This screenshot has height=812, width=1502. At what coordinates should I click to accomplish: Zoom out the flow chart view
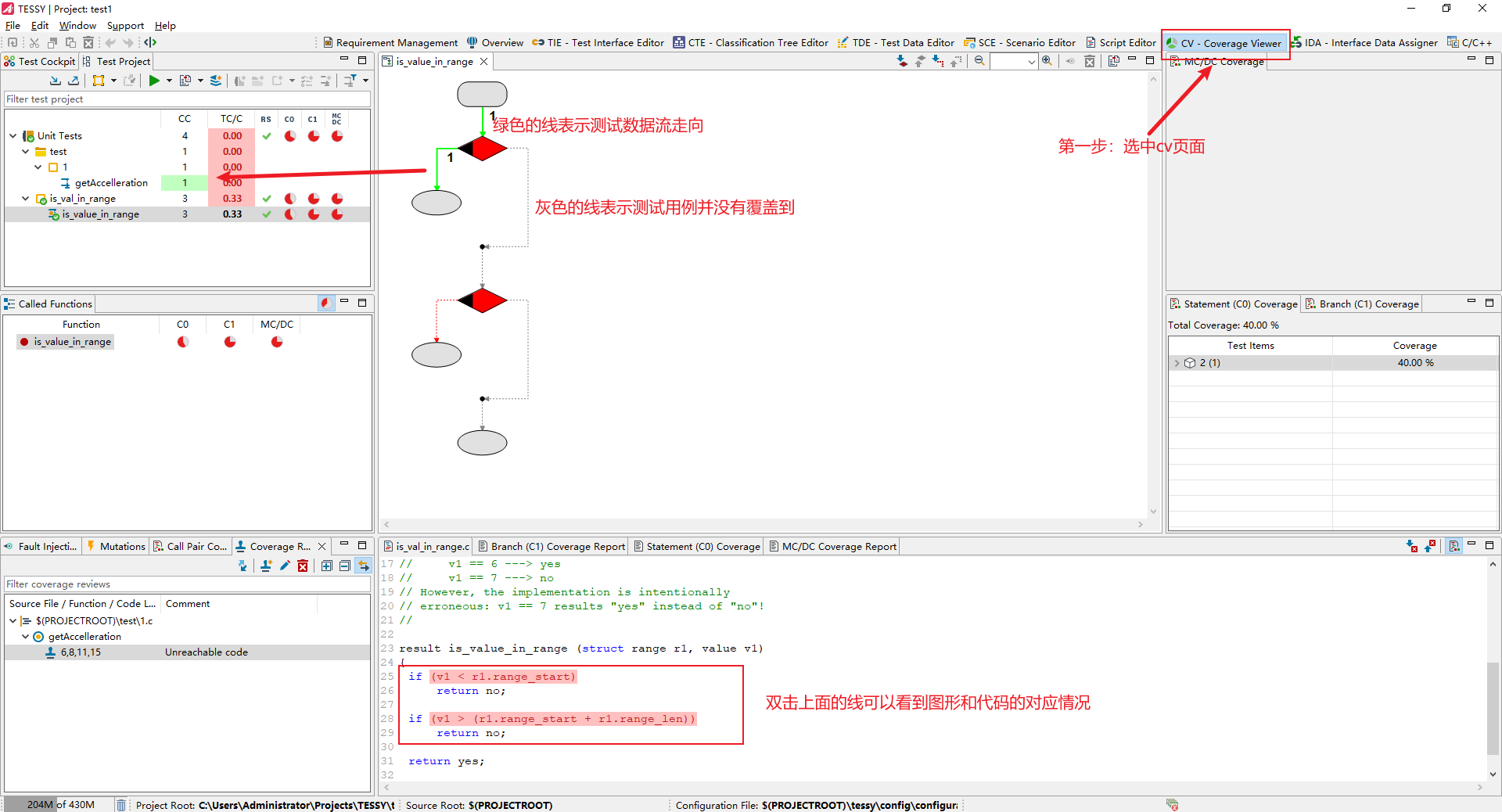click(x=979, y=61)
